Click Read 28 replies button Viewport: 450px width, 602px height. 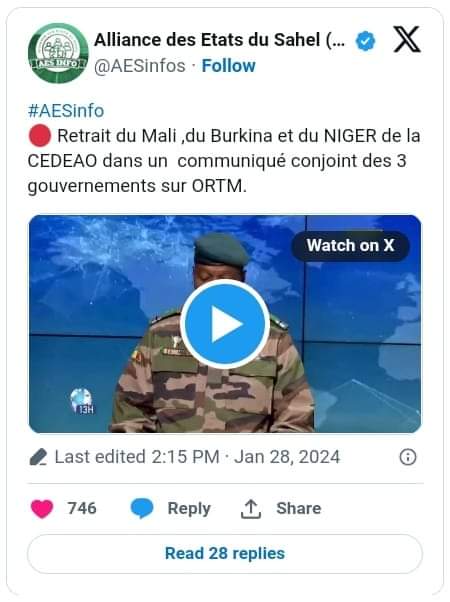(x=225, y=554)
